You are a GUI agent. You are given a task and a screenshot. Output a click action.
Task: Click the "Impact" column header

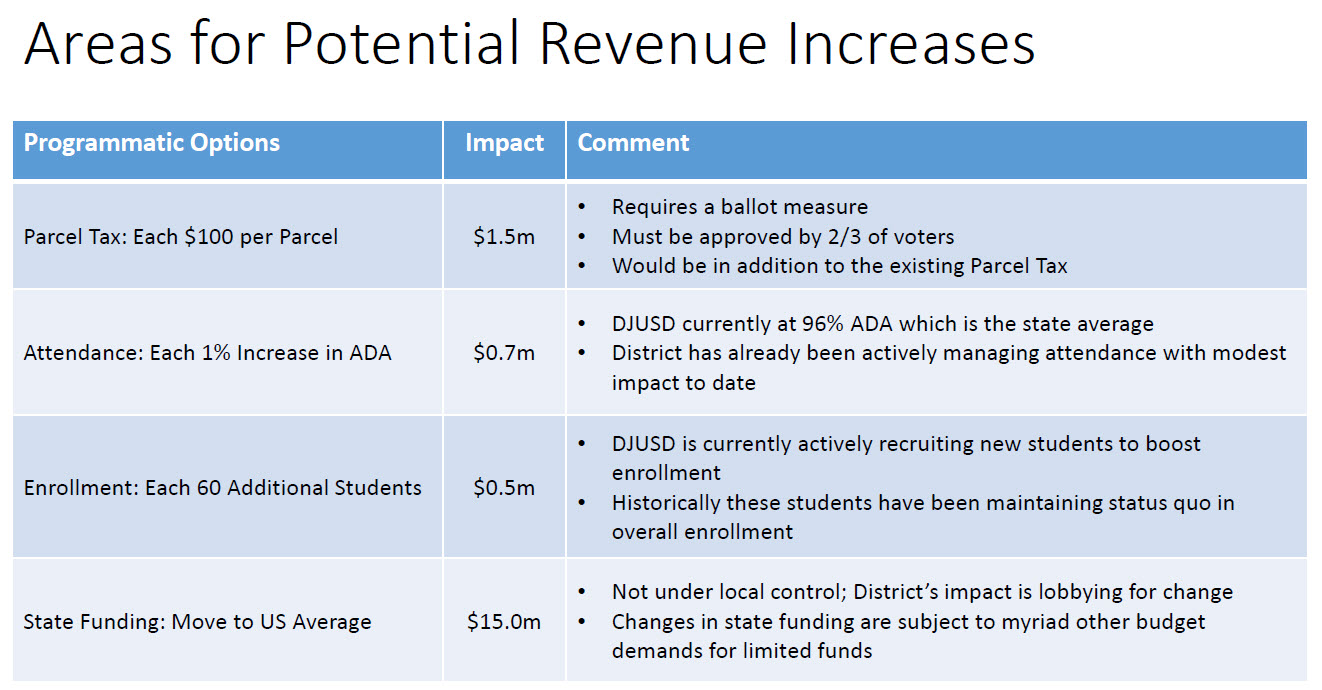pyautogui.click(x=504, y=143)
